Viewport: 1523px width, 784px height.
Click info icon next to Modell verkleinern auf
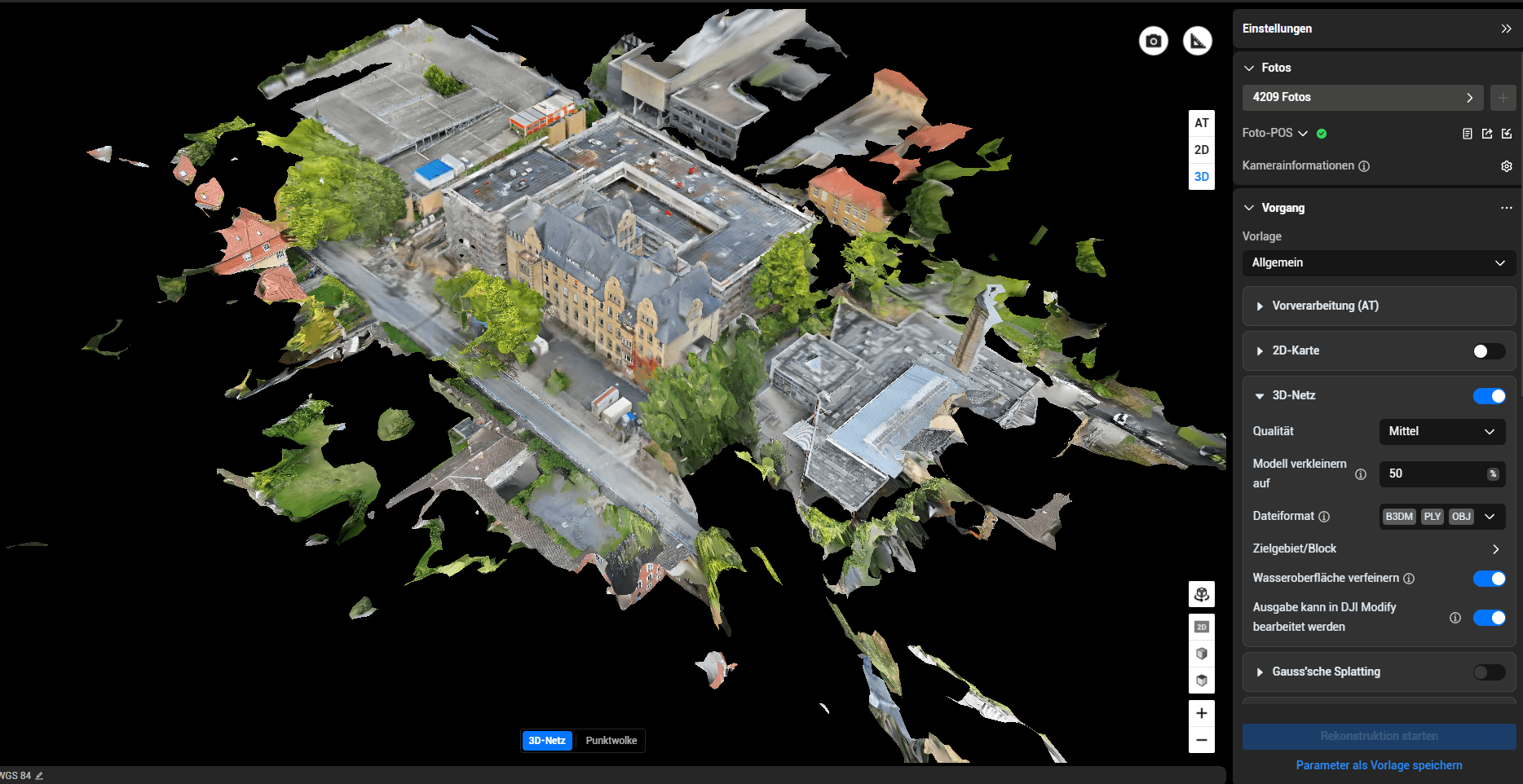(x=1360, y=474)
